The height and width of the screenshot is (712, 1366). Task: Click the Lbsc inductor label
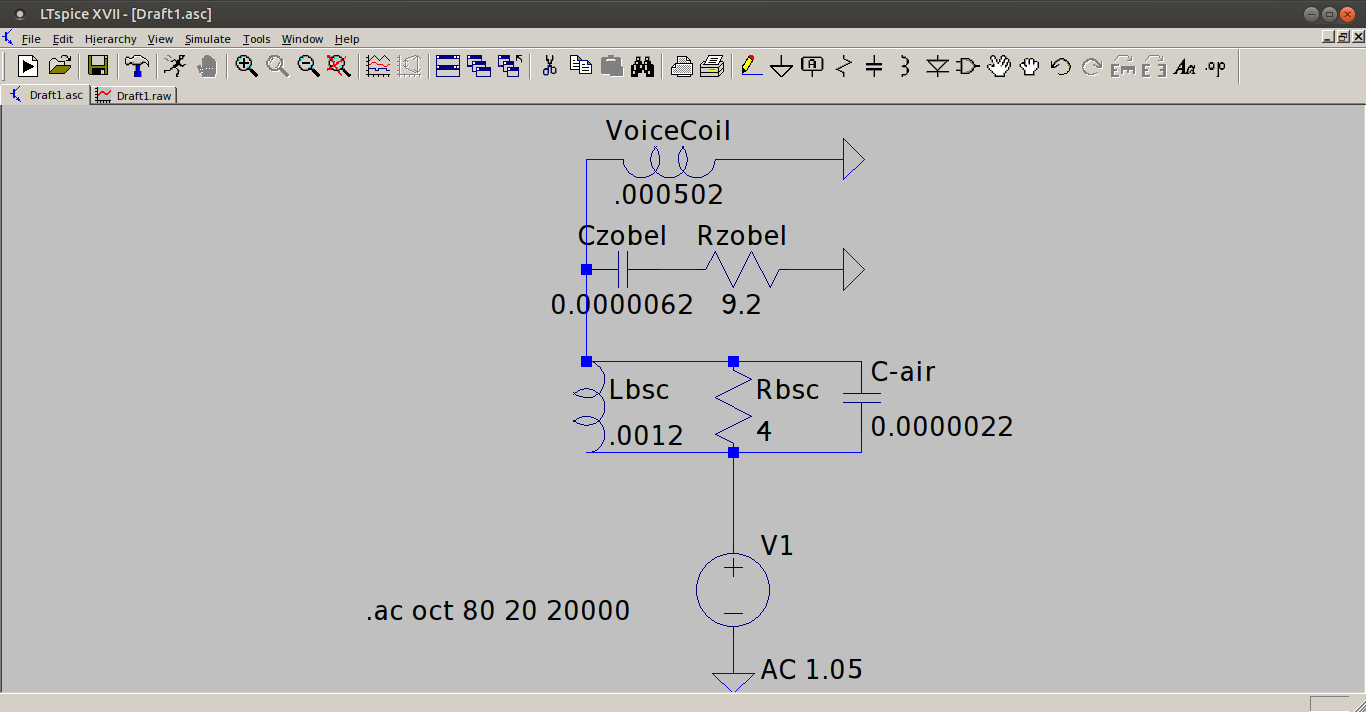click(639, 390)
